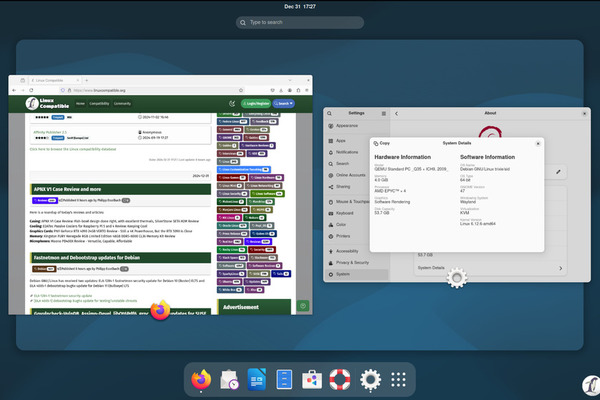The width and height of the screenshot is (600, 400).
Task: Click the Firefox badge under the browser window
Action: pos(160,310)
